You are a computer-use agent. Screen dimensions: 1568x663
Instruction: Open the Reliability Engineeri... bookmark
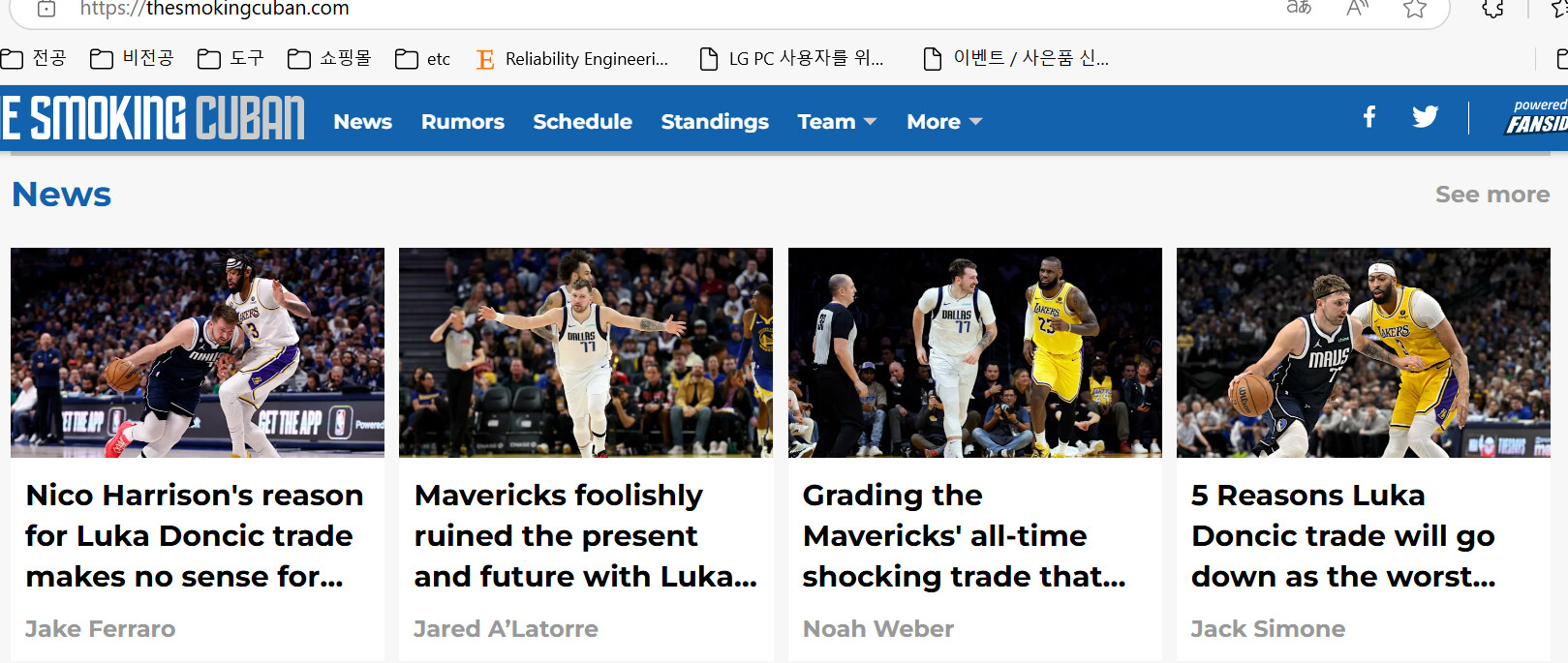tap(572, 59)
